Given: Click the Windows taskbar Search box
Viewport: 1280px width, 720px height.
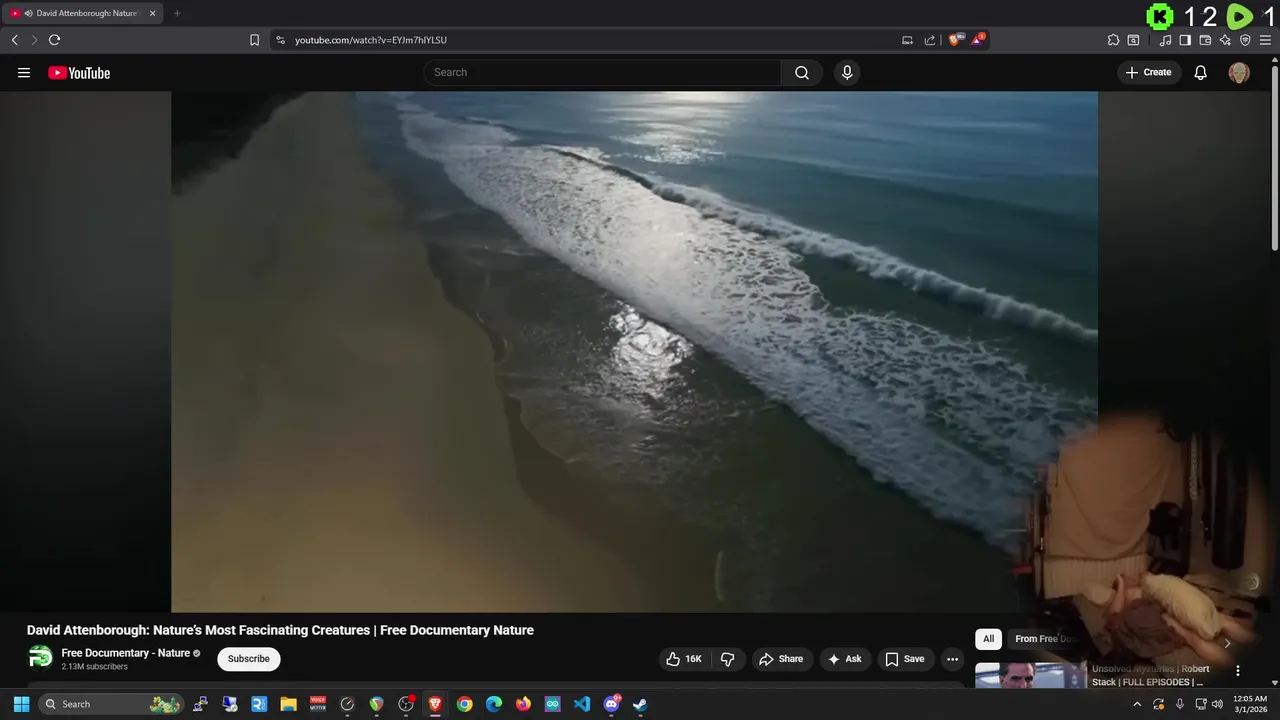Looking at the screenshot, I should click(x=111, y=704).
